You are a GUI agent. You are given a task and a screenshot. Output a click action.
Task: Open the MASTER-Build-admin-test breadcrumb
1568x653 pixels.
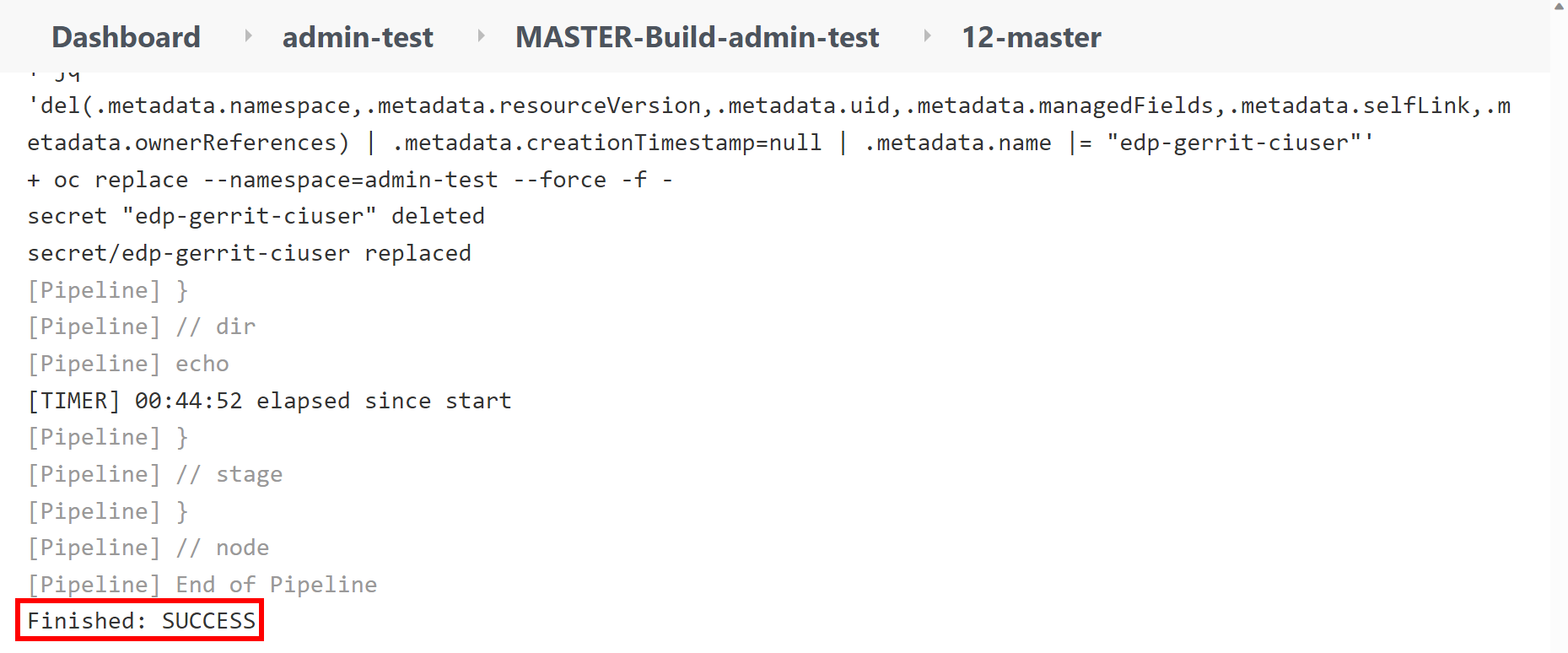[x=697, y=37]
